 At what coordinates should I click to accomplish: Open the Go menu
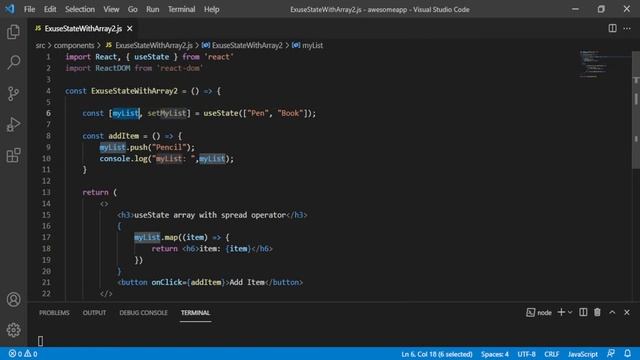(x=133, y=9)
